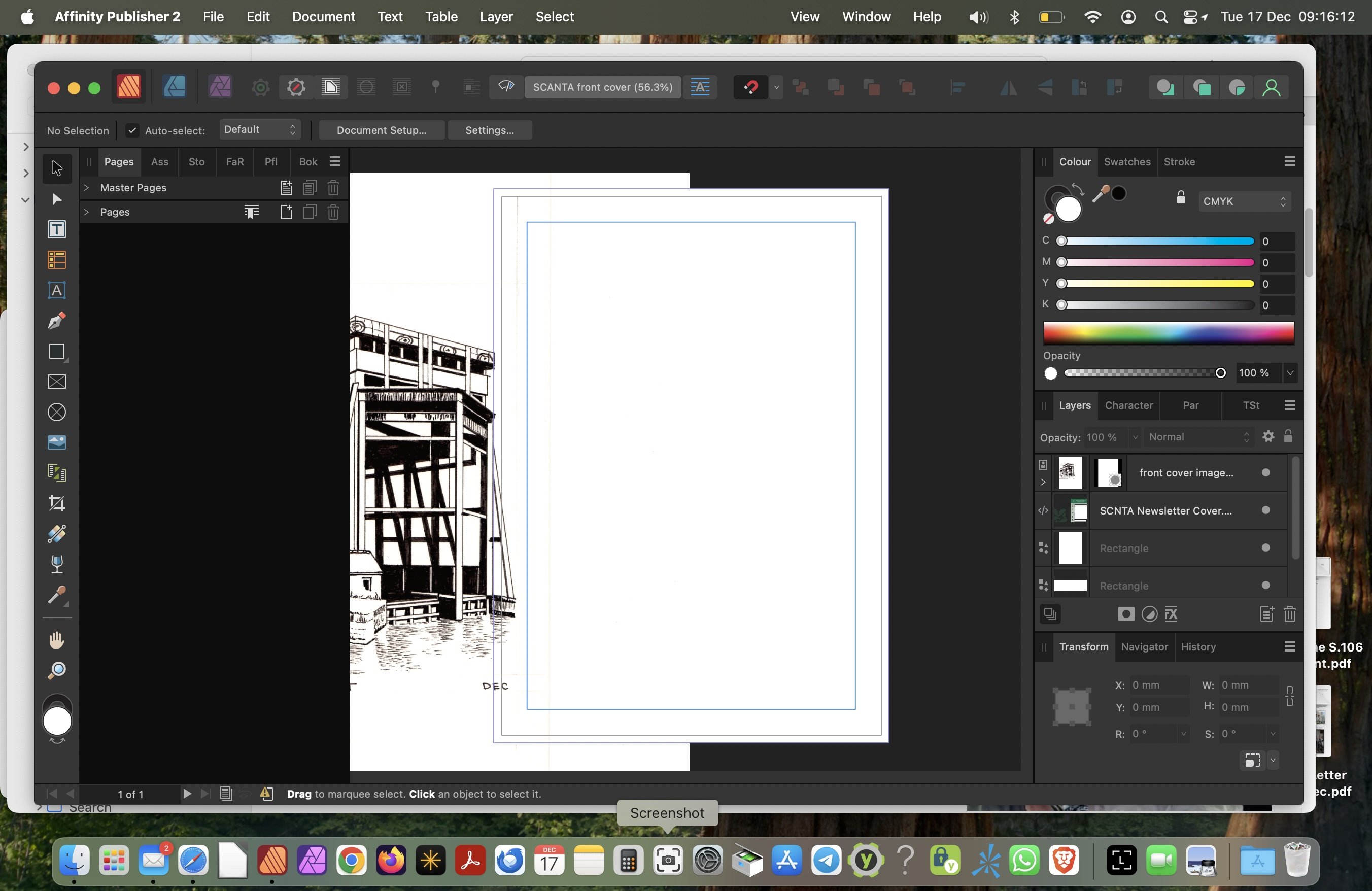Toggle the colour panel lock icon
Screen dimensions: 1372x891
[1181, 198]
